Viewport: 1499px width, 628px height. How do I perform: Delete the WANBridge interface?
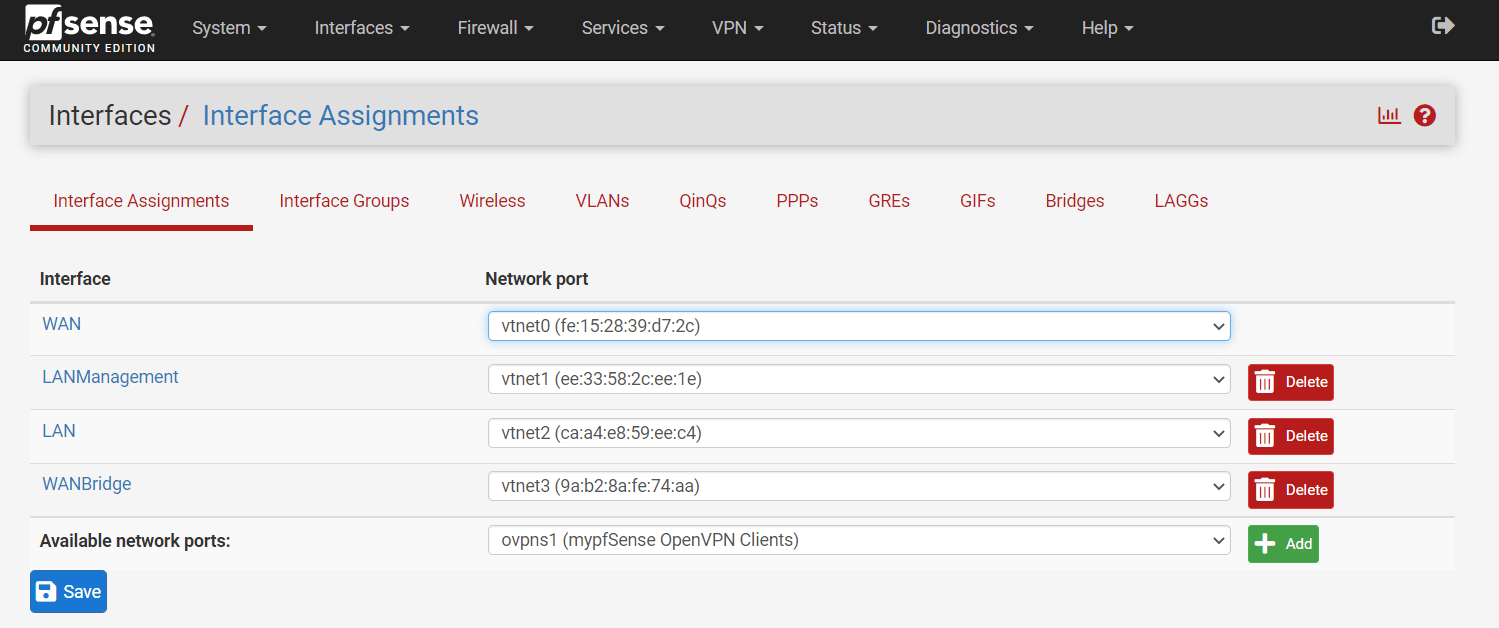pyautogui.click(x=1291, y=490)
